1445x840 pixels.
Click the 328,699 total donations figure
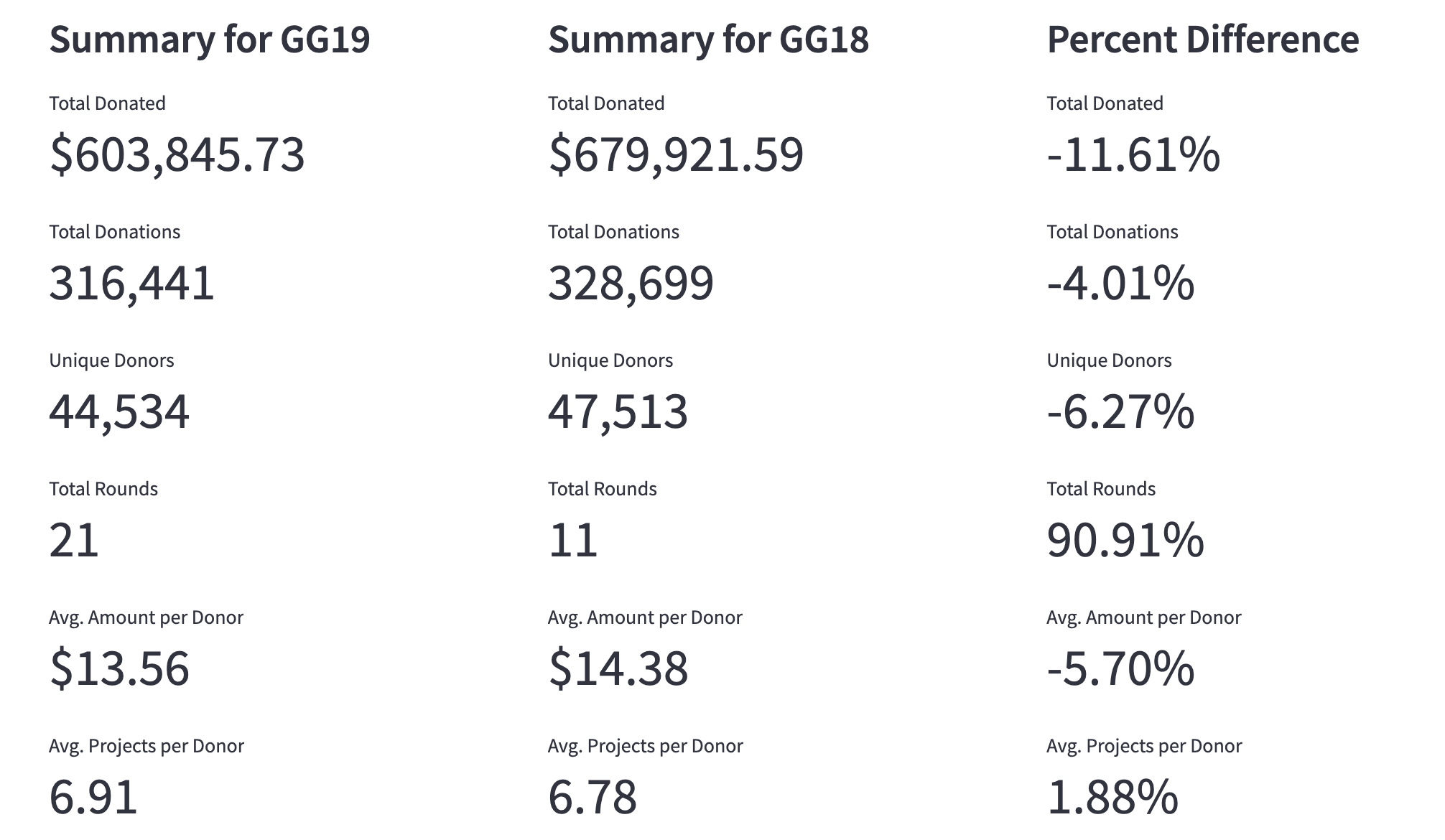coord(631,283)
